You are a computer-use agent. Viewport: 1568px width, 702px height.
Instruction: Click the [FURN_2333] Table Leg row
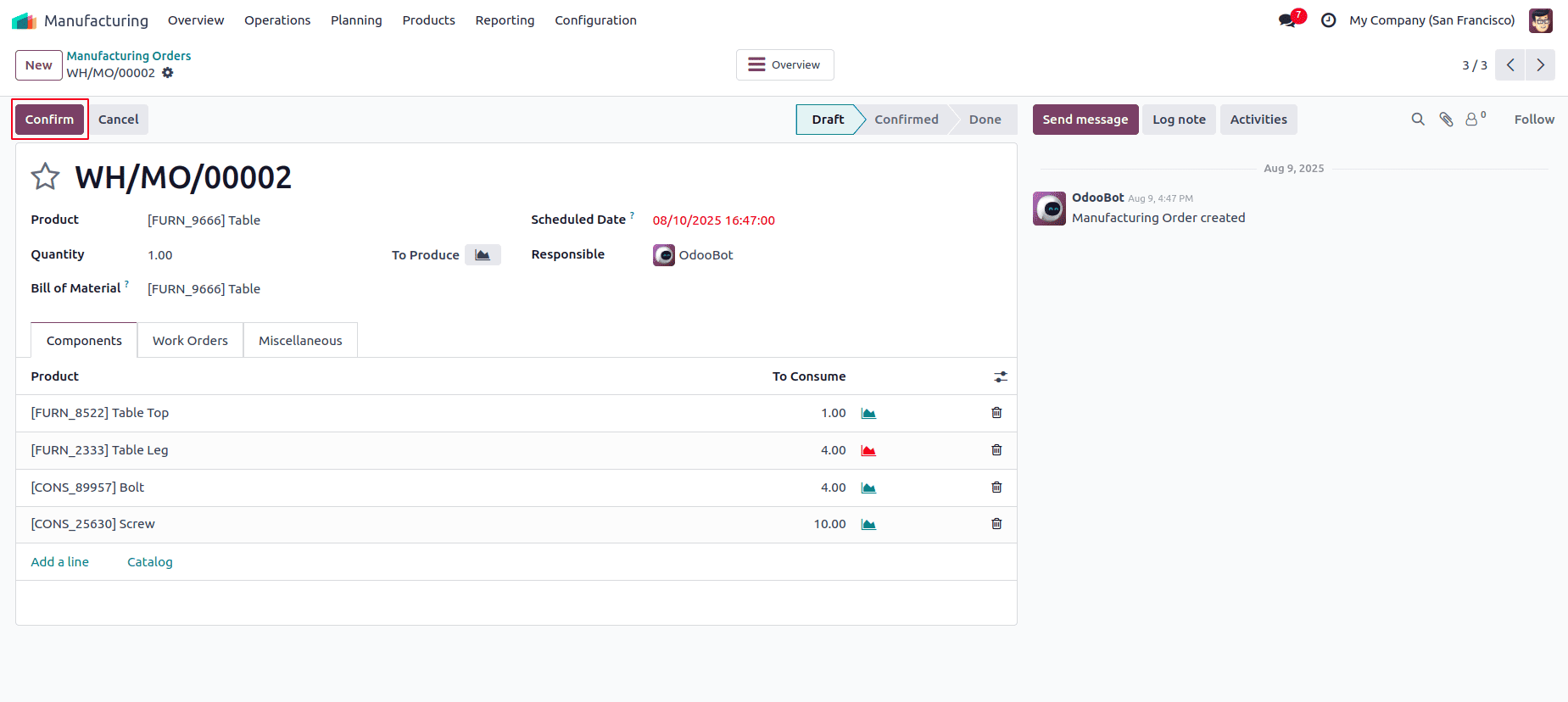[x=516, y=450]
